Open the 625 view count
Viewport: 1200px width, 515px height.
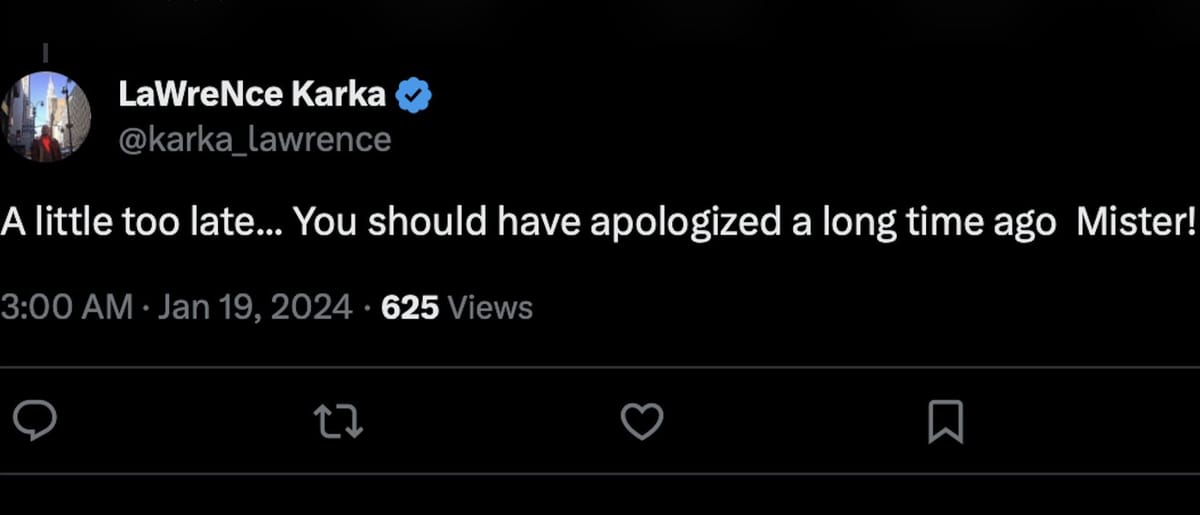pos(410,307)
